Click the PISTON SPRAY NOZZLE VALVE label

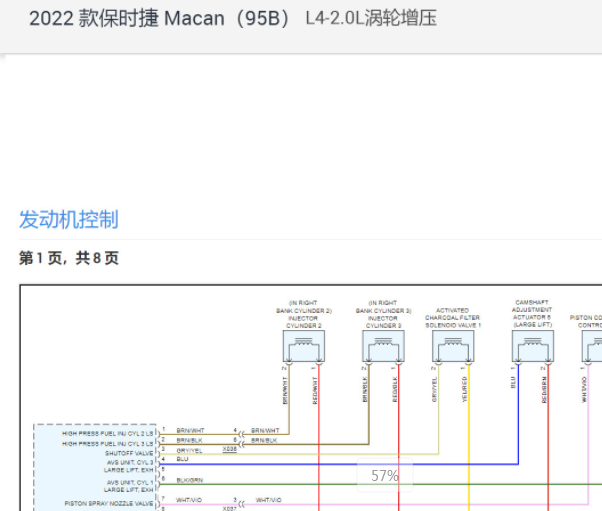pos(109,503)
